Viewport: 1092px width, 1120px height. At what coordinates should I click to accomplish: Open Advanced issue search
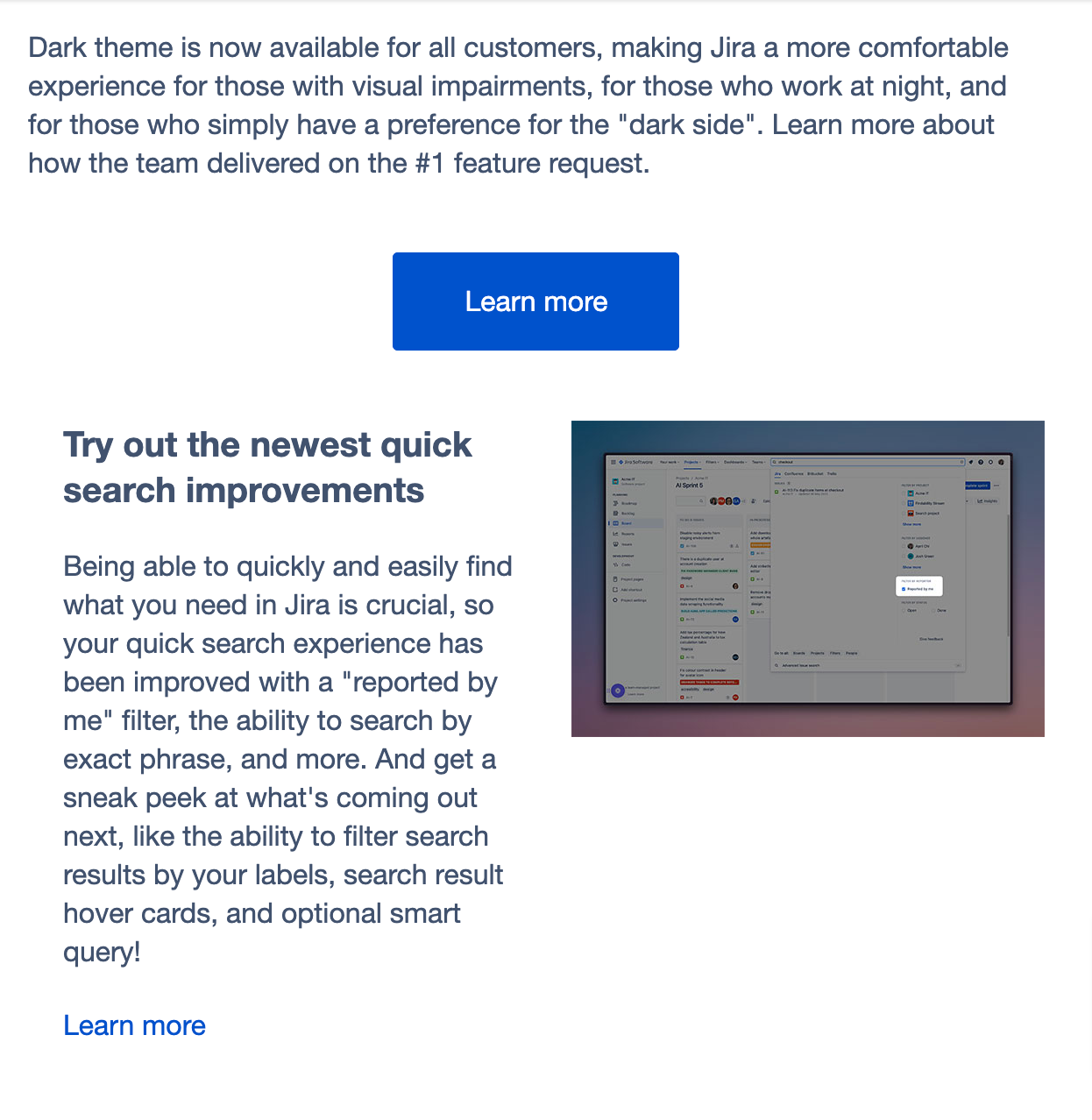(x=801, y=666)
